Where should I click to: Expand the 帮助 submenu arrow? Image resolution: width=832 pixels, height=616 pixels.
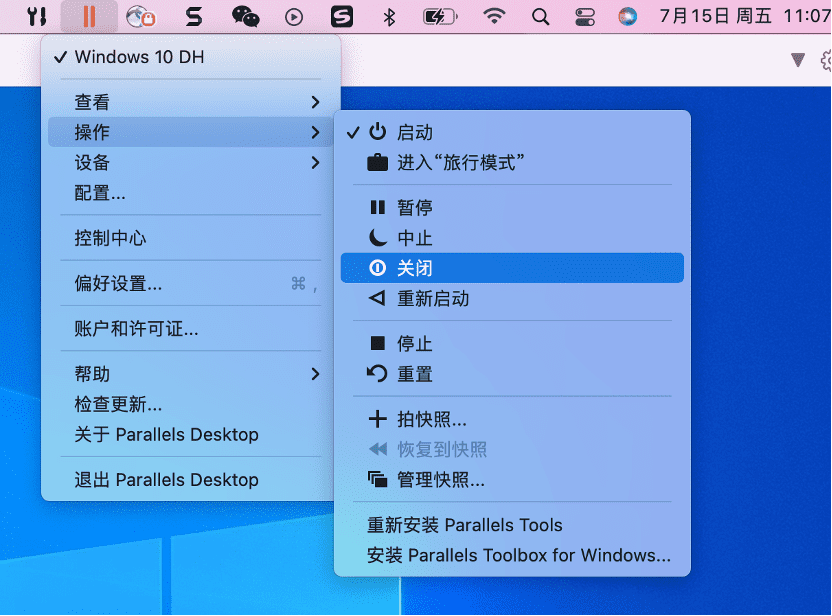tap(315, 374)
